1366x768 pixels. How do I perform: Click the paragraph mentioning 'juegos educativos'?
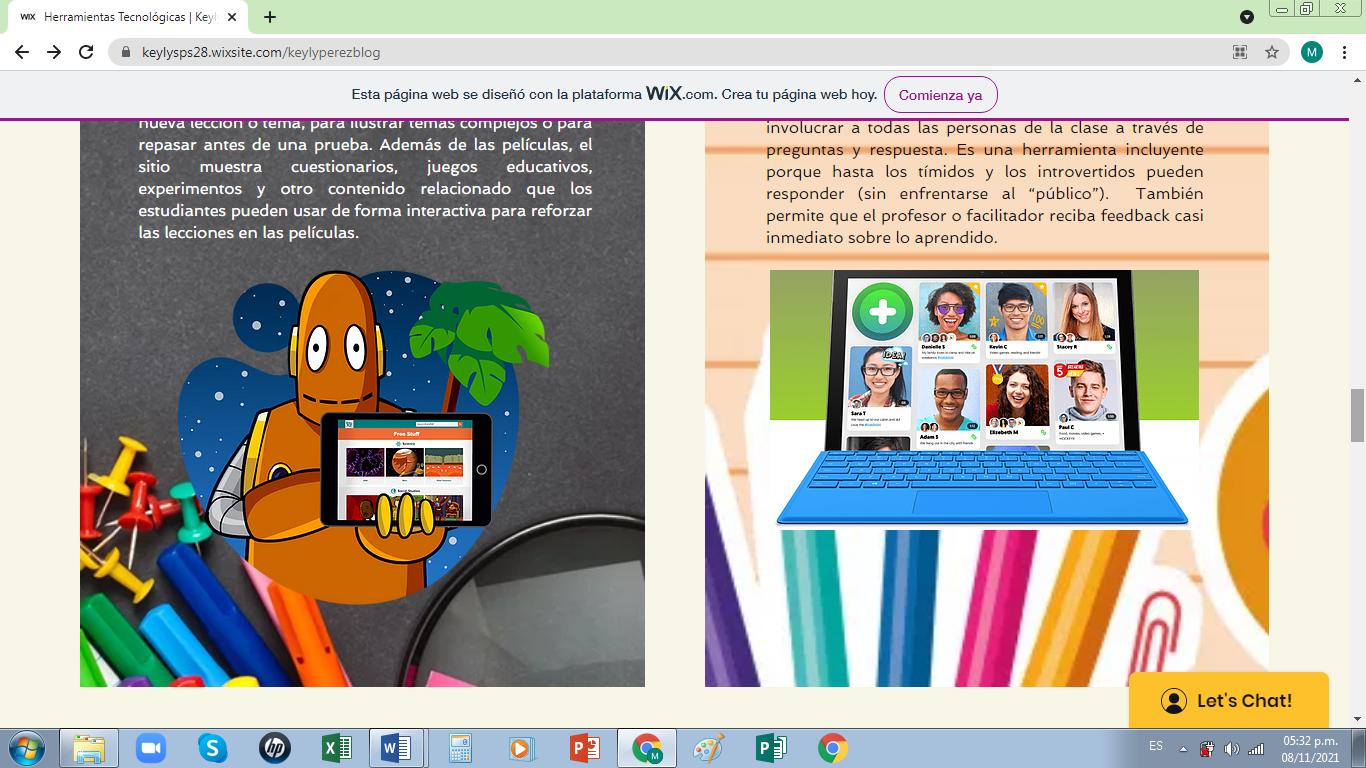coord(365,178)
